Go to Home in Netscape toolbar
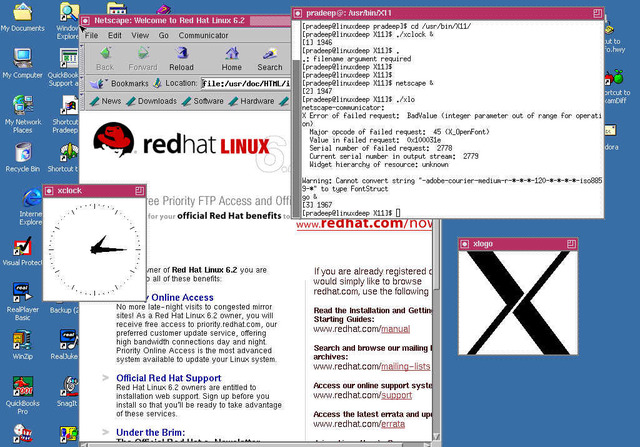Image resolution: width=640 pixels, height=447 pixels. [231, 58]
